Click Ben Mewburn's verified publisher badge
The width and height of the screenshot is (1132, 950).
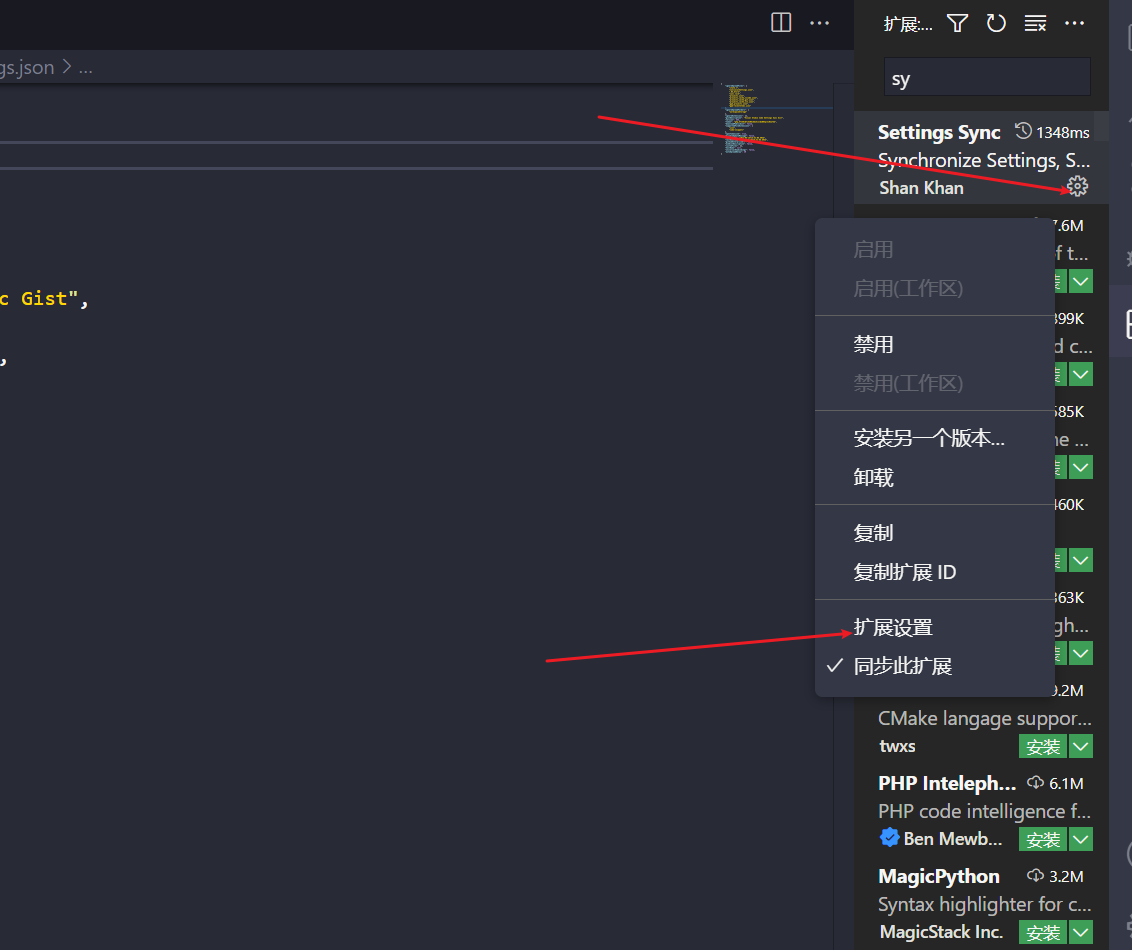coord(889,838)
